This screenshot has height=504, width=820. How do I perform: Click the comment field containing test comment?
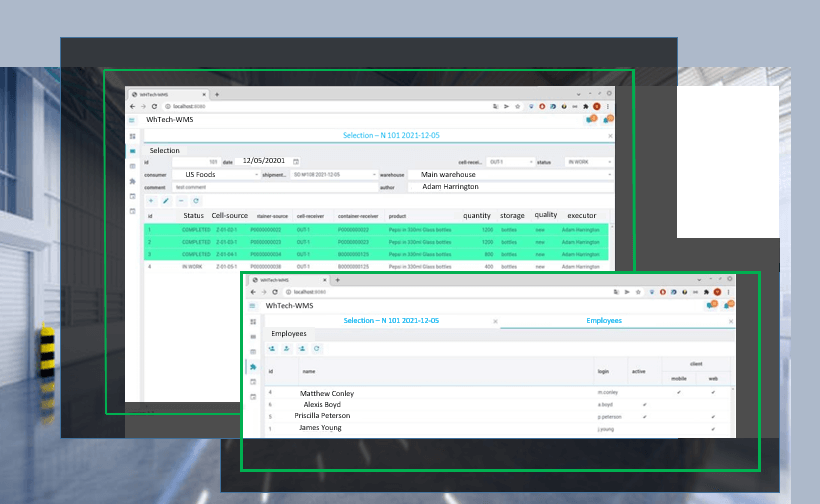coord(275,187)
